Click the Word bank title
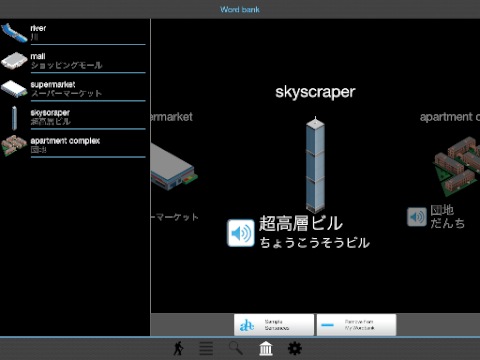 pos(240,9)
